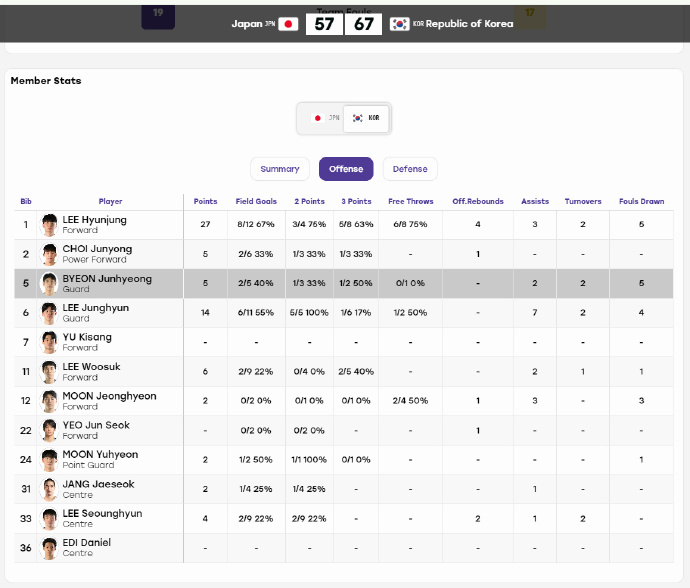This screenshot has height=588, width=690.
Task: Open LEE Hyunjung player name link
Action: pos(95,220)
